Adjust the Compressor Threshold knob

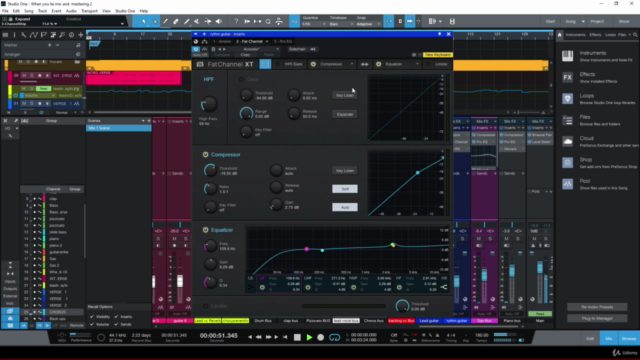pyautogui.click(x=210, y=170)
